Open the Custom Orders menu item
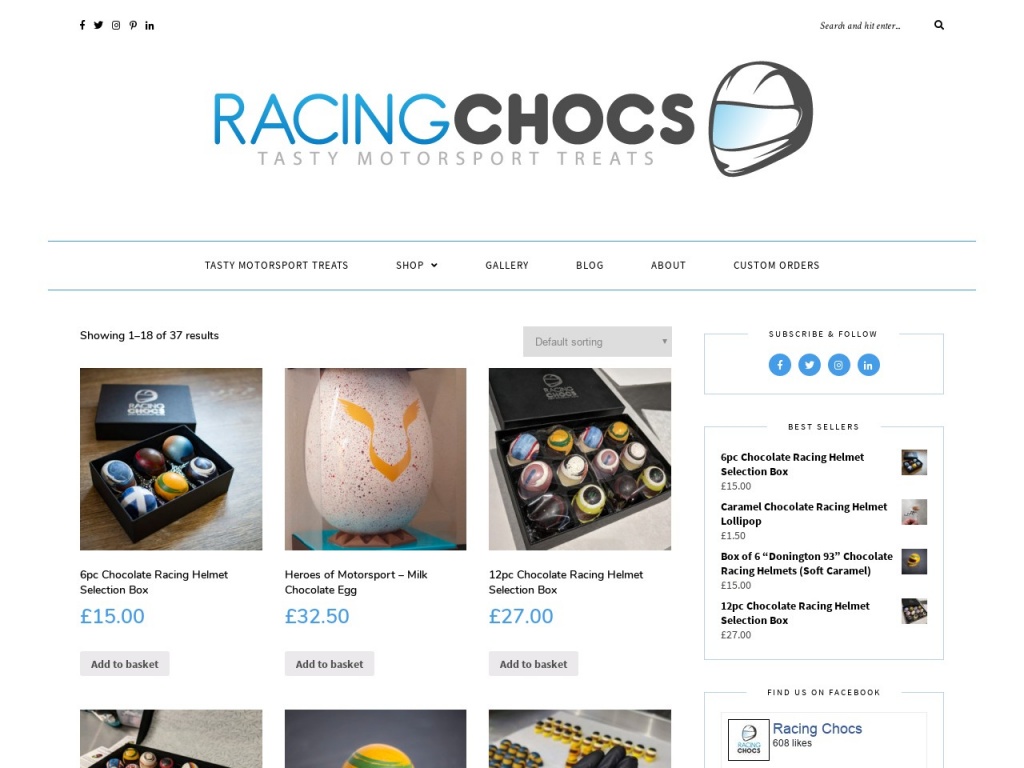The height and width of the screenshot is (768, 1024). coord(776,265)
